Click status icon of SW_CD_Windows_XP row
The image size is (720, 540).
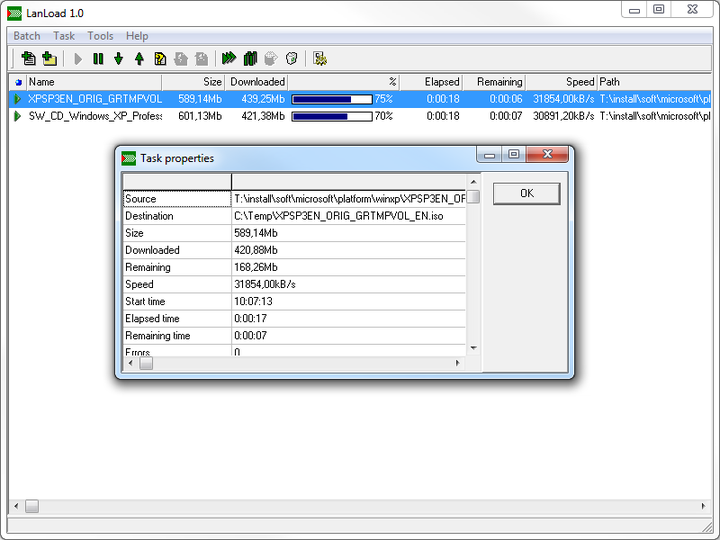click(x=17, y=116)
